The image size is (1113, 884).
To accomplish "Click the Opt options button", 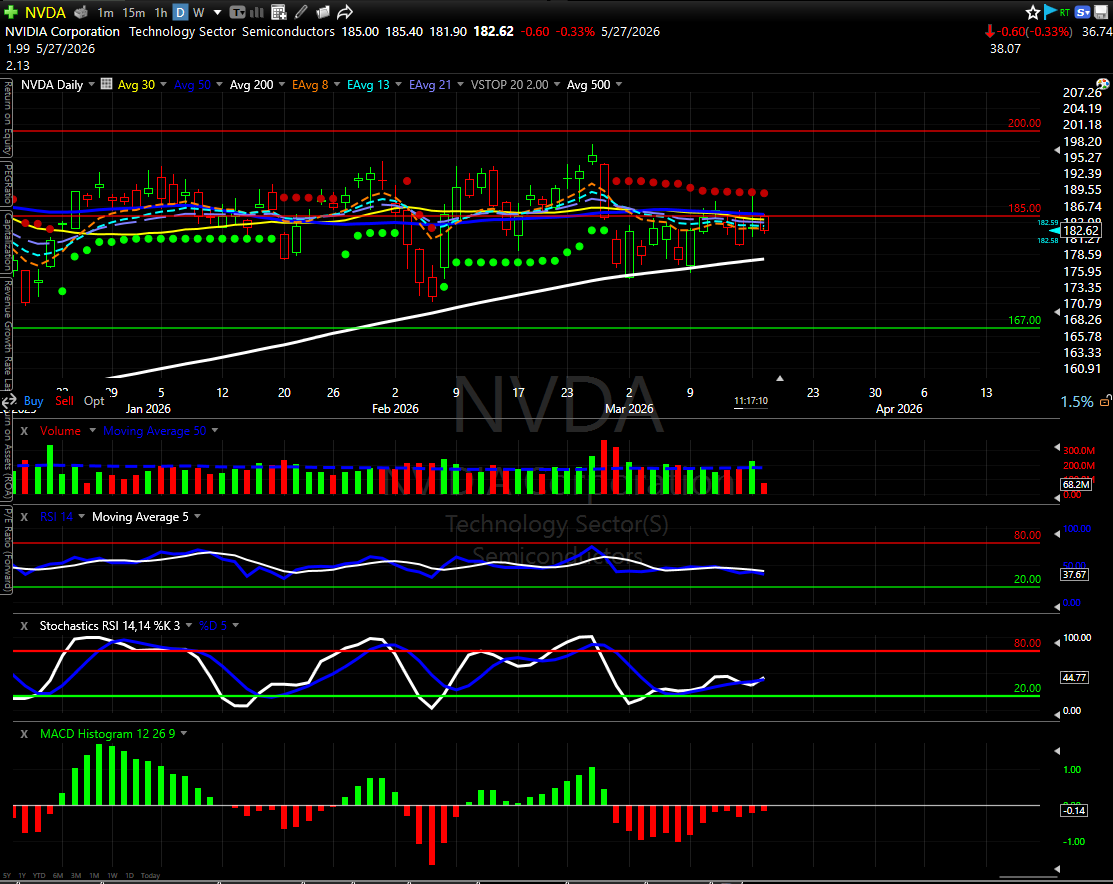I will (x=94, y=400).
